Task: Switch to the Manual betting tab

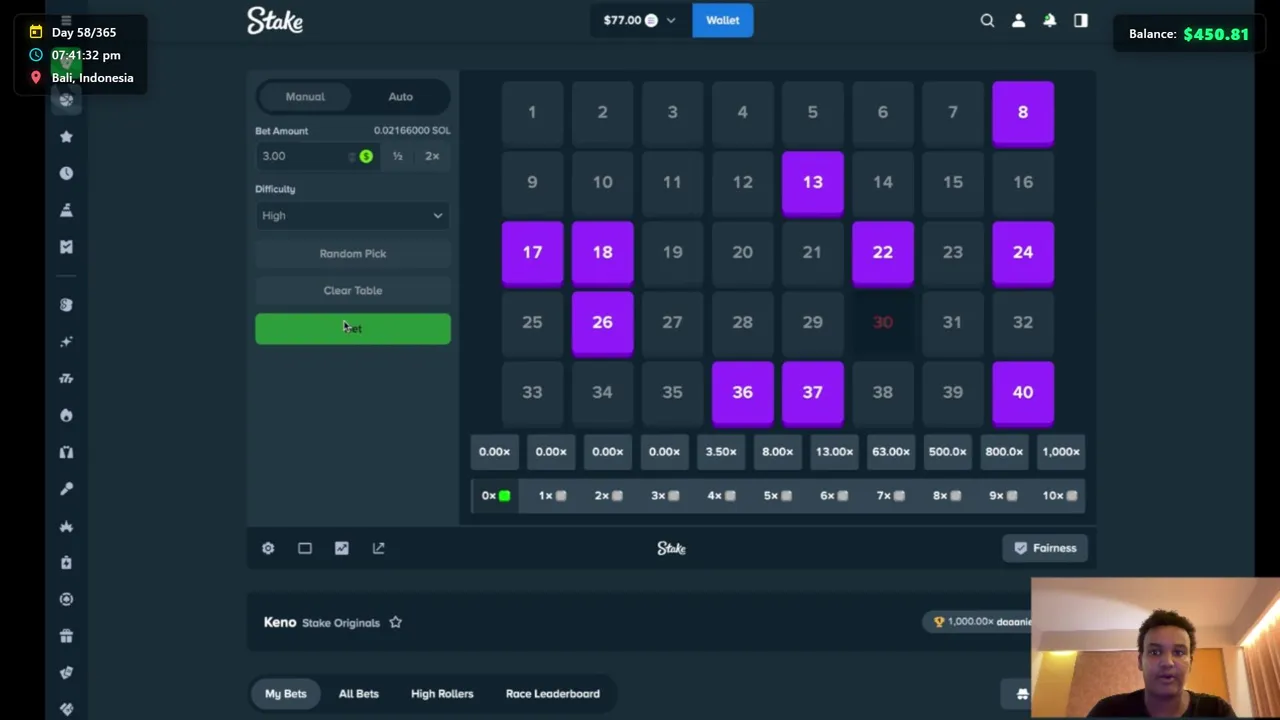Action: 305,97
